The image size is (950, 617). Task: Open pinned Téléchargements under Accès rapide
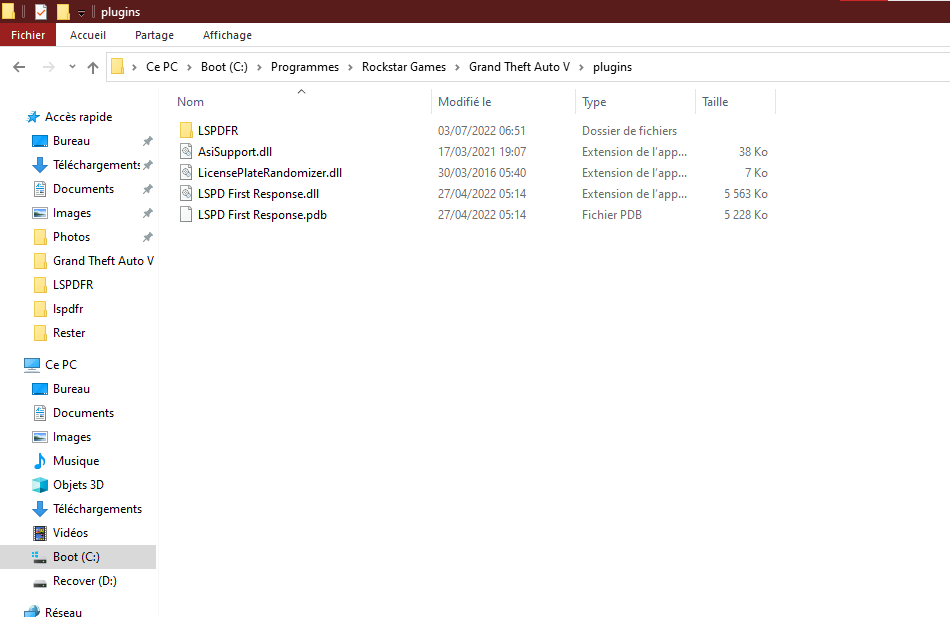tap(96, 165)
